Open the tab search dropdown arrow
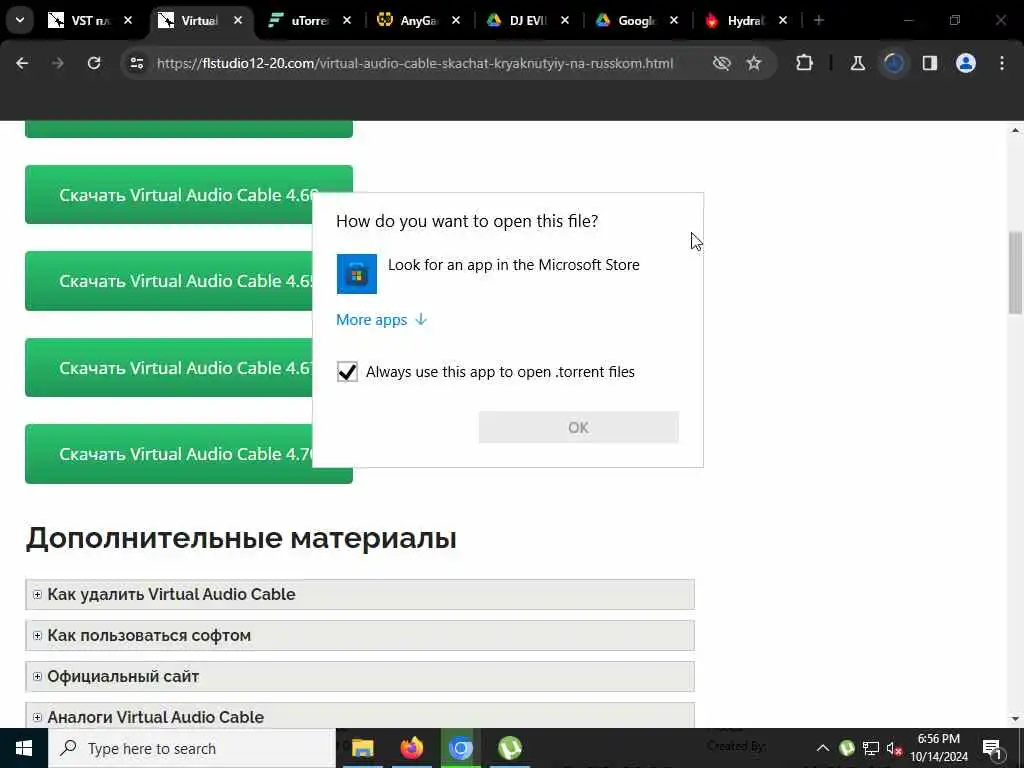Viewport: 1024px width, 768px height. tap(20, 20)
